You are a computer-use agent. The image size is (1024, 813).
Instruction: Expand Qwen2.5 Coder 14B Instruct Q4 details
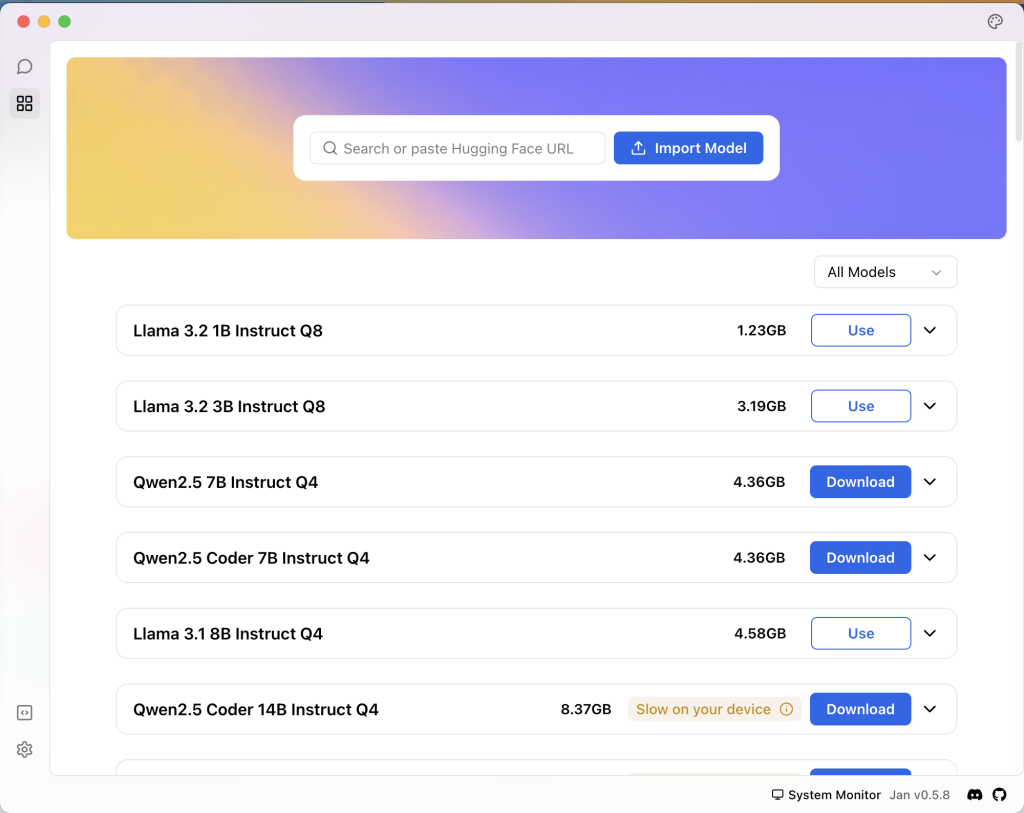[930, 709]
